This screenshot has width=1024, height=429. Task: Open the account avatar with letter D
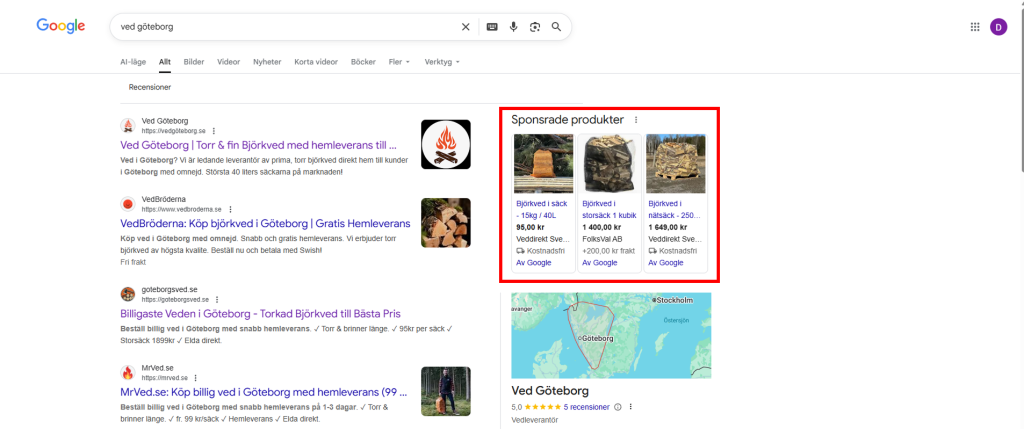tap(999, 27)
